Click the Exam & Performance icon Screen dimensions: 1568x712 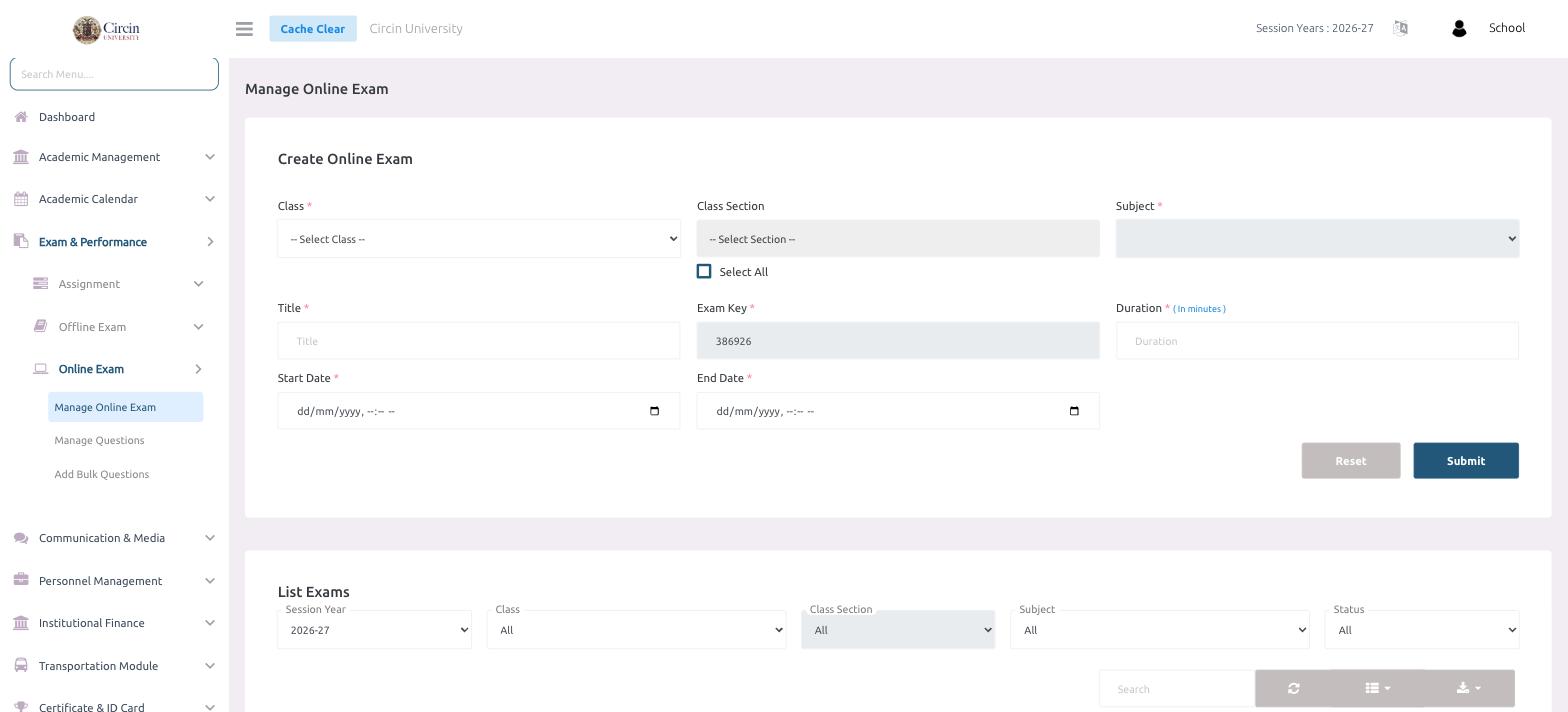(x=21, y=241)
